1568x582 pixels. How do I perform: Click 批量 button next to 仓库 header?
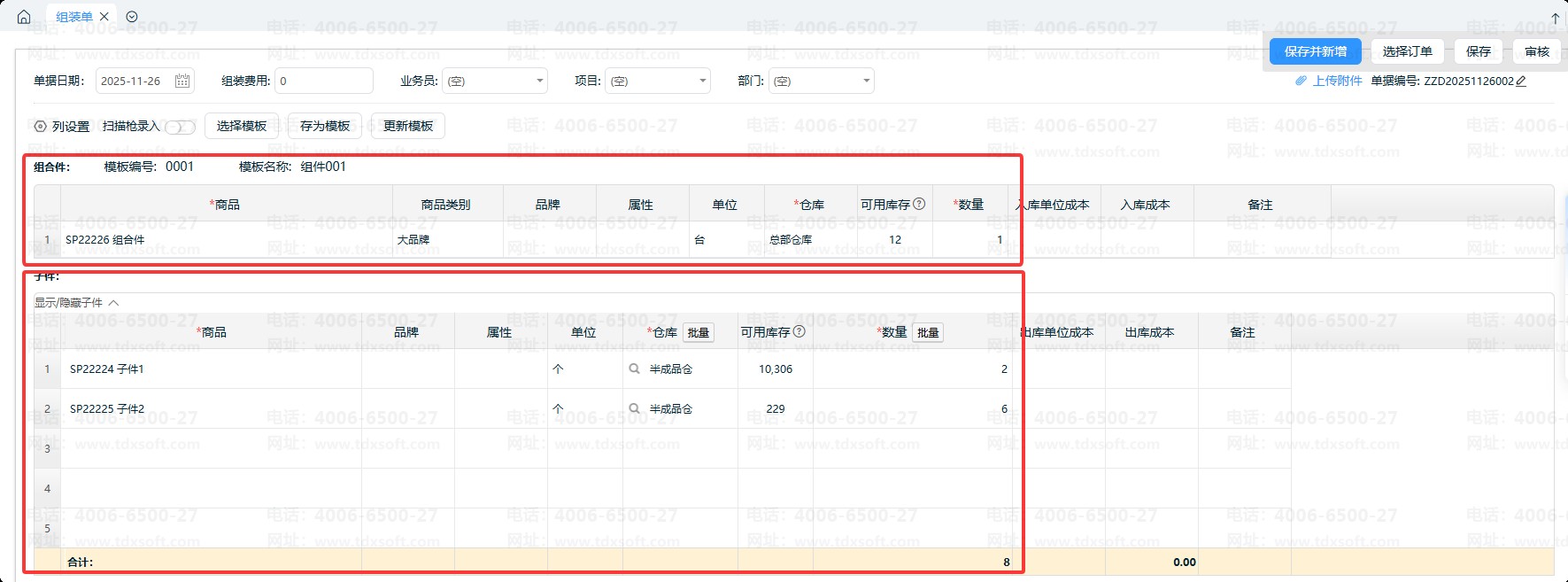coord(699,332)
